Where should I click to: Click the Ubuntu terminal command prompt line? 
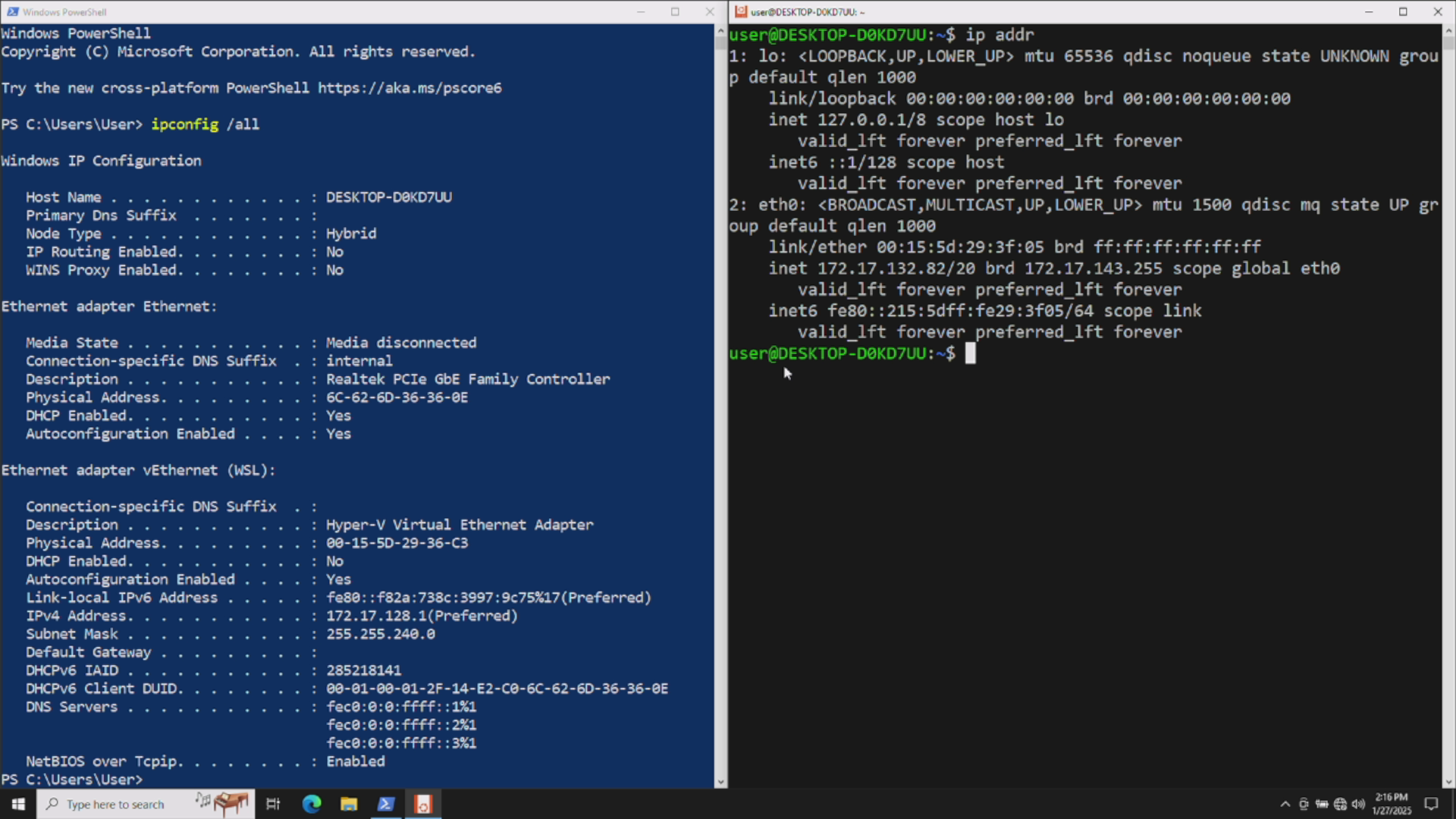971,353
